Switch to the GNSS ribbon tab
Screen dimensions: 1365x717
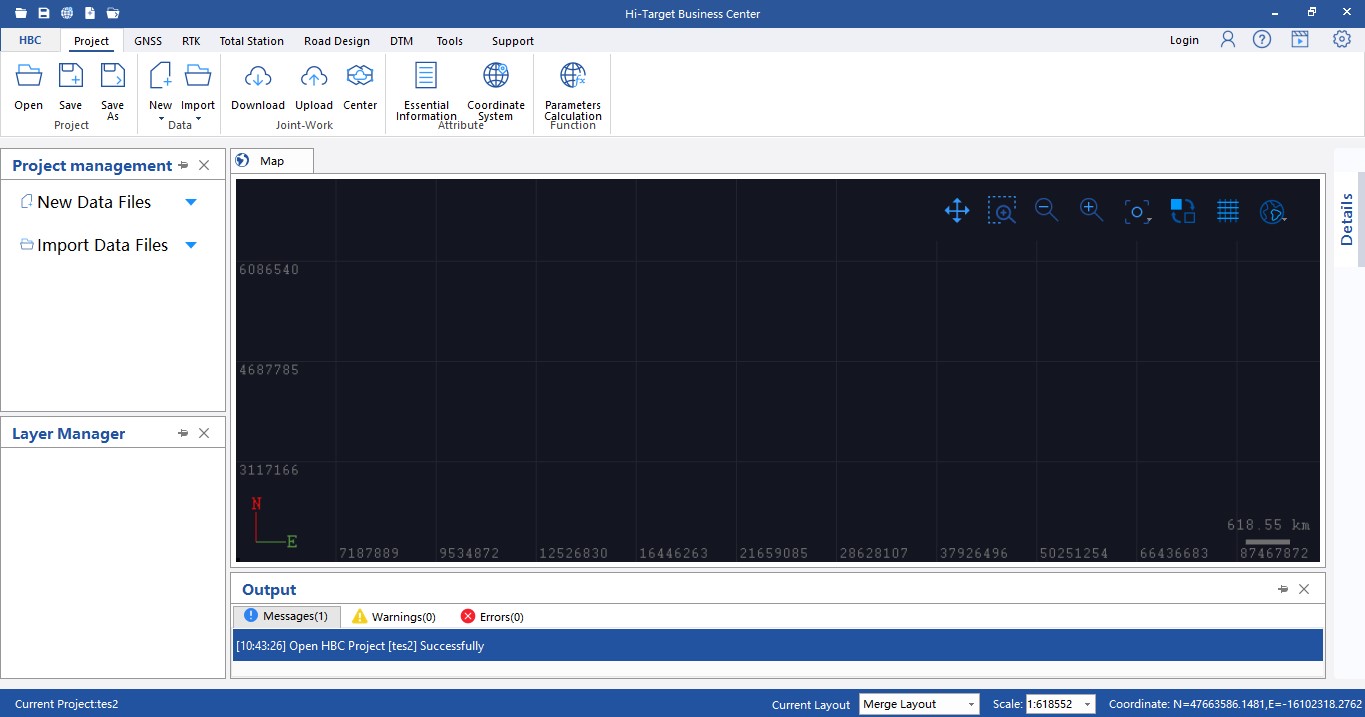[148, 41]
